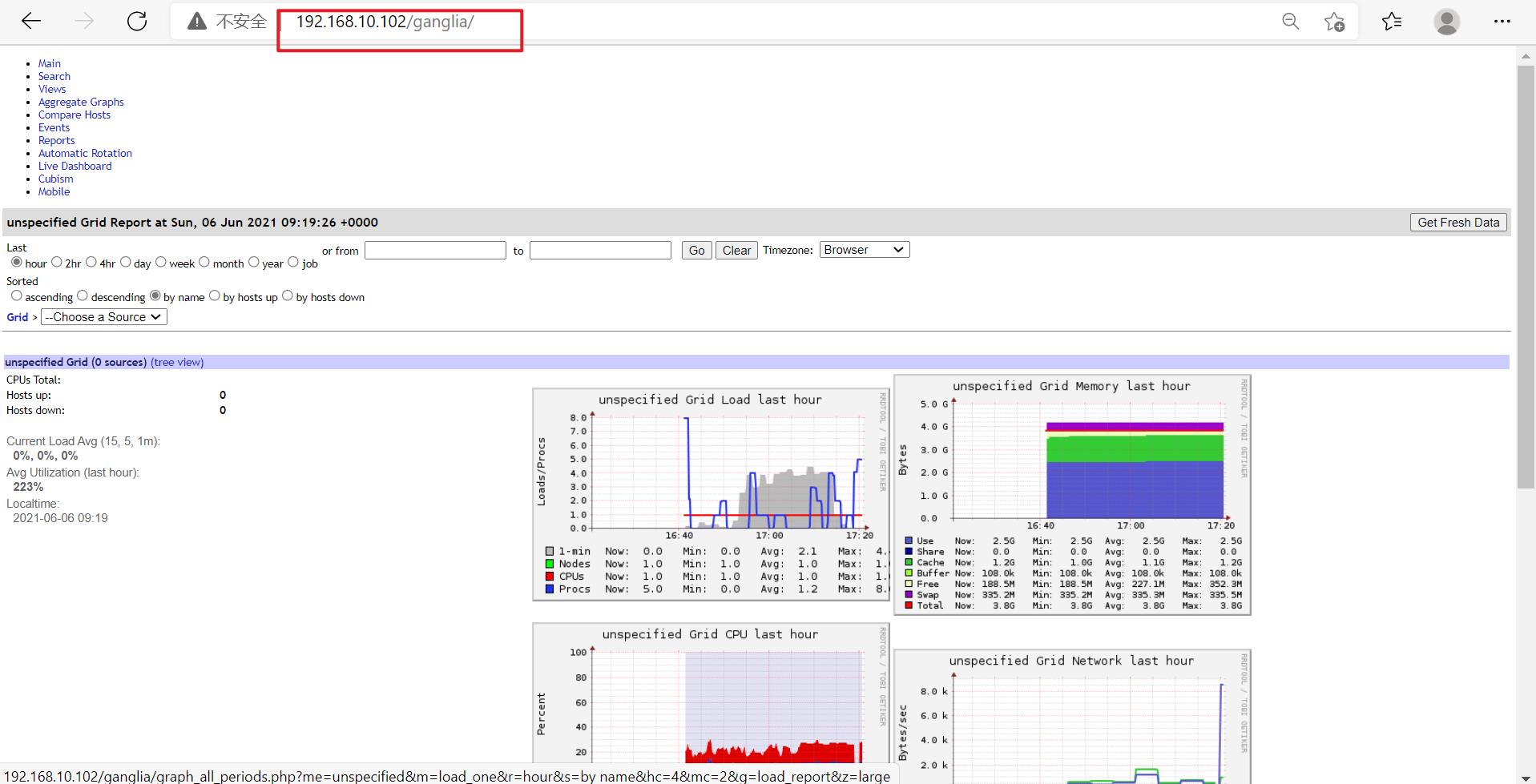Image resolution: width=1536 pixels, height=784 pixels.
Task: Select the job time range radio
Action: (x=292, y=262)
